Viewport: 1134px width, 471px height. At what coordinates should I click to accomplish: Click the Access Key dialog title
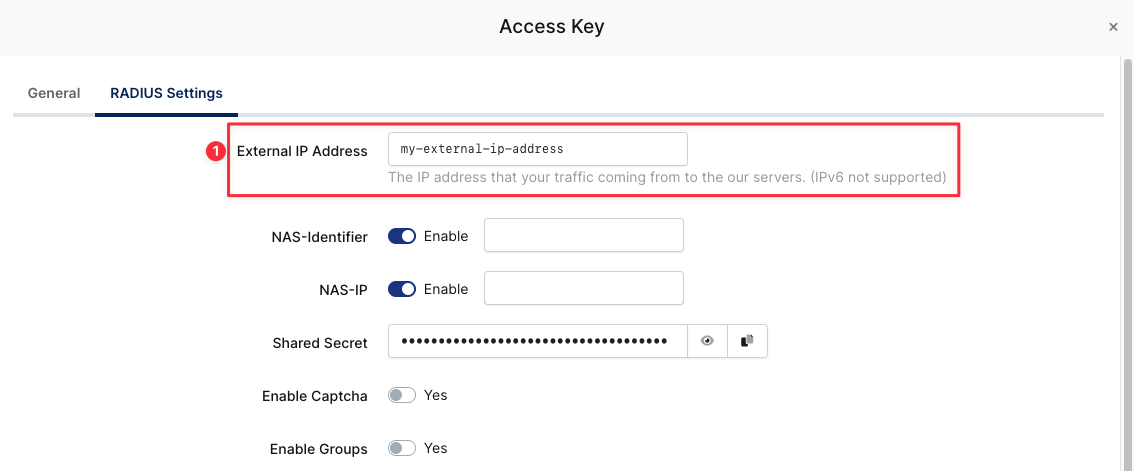[552, 27]
